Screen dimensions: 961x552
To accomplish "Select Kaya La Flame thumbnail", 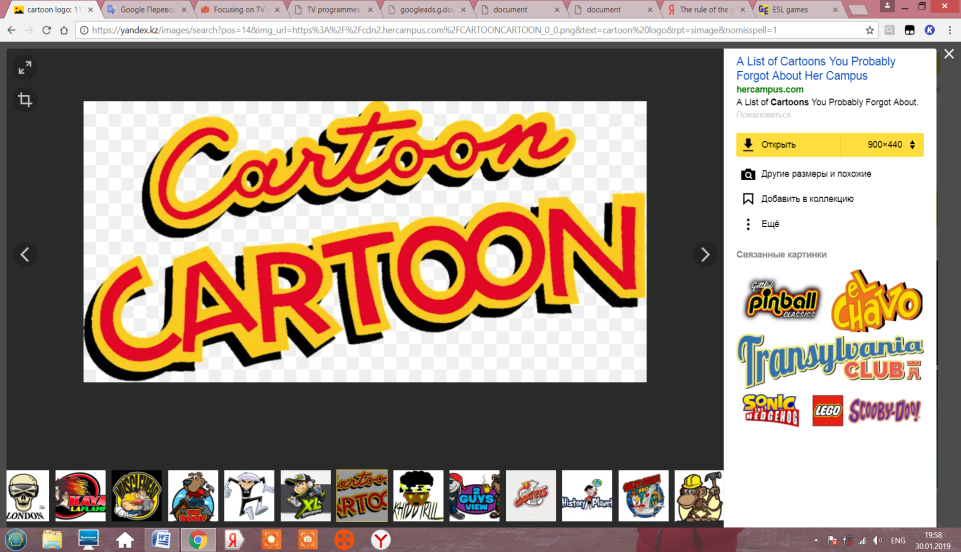I will [x=80, y=496].
